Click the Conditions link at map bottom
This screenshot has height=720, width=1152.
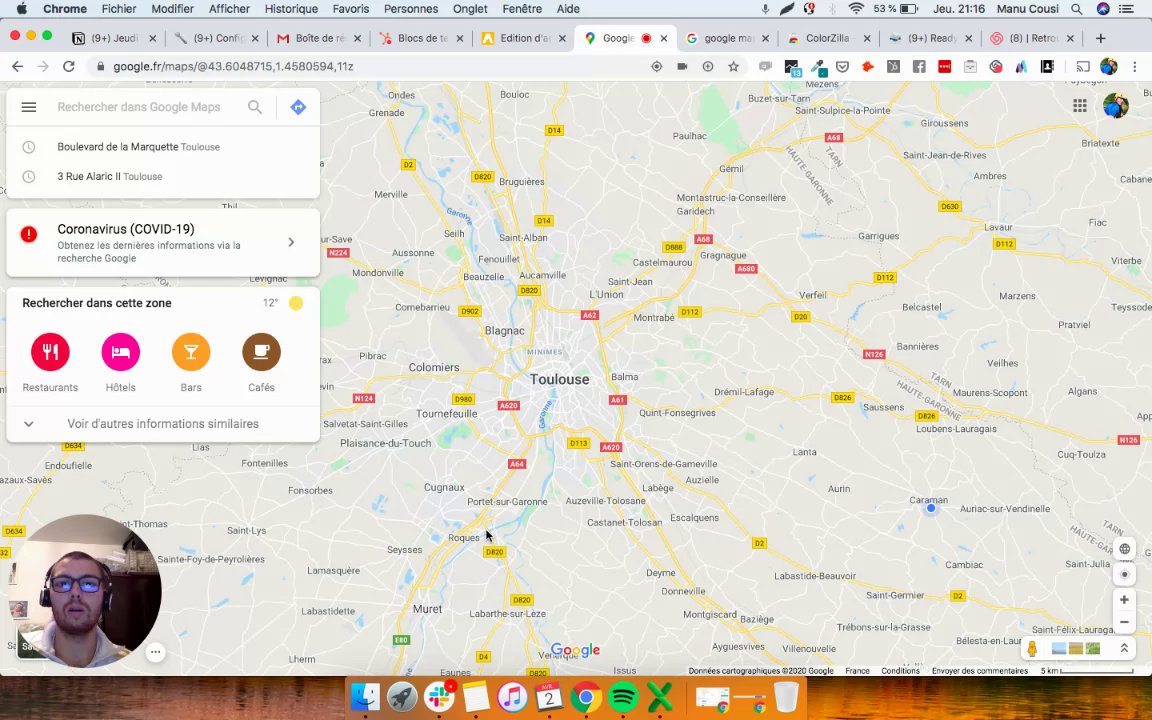pyautogui.click(x=900, y=671)
